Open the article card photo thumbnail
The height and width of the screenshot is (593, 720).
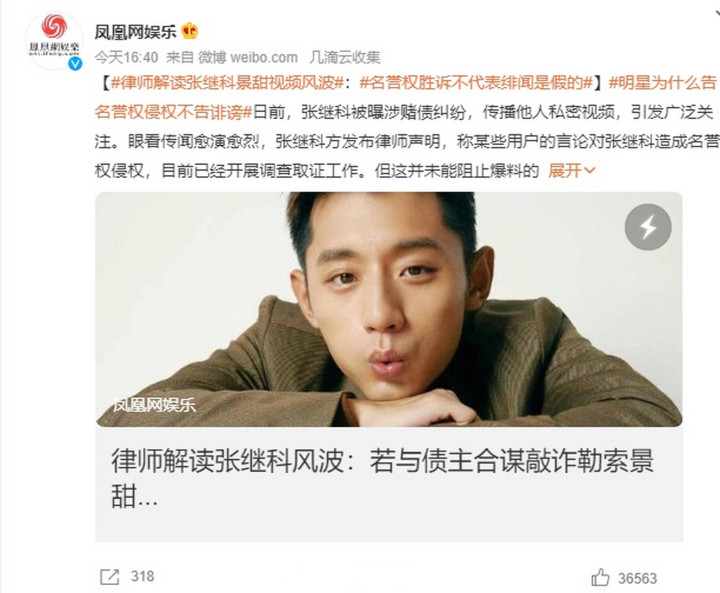click(389, 309)
